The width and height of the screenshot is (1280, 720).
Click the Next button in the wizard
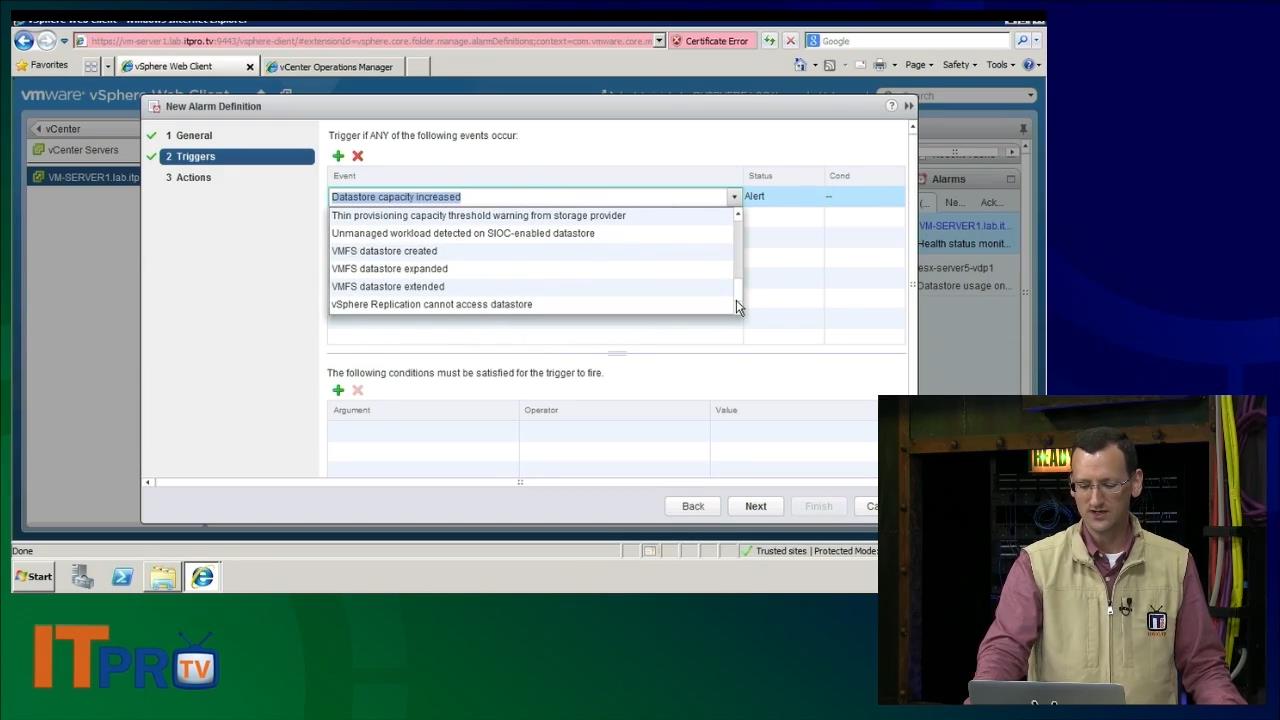click(756, 506)
